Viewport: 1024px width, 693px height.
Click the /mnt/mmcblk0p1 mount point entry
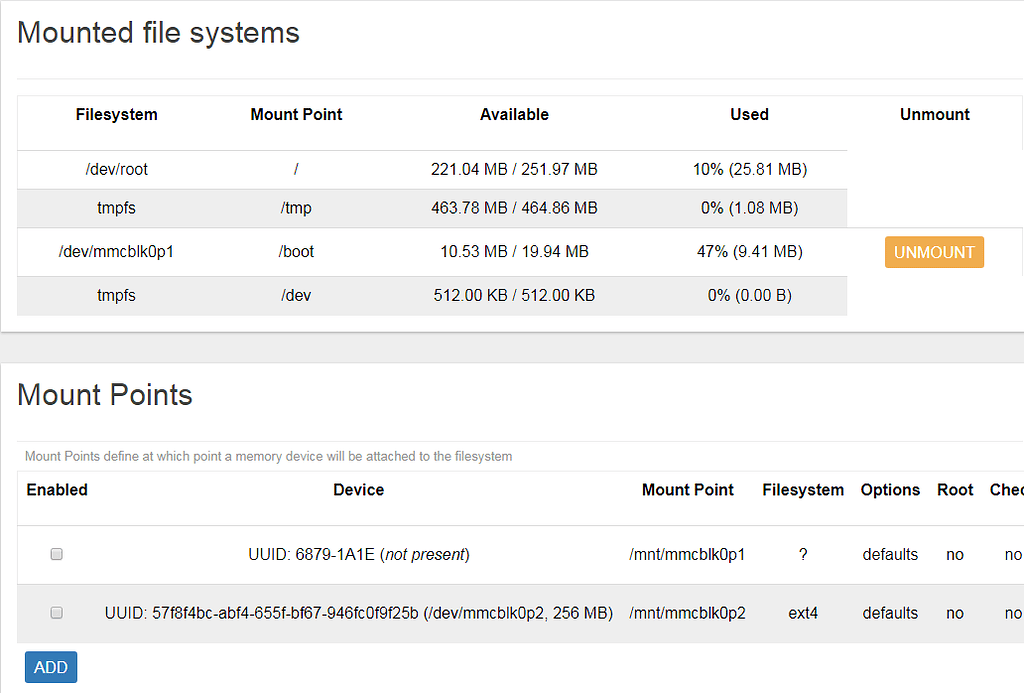(x=688, y=554)
